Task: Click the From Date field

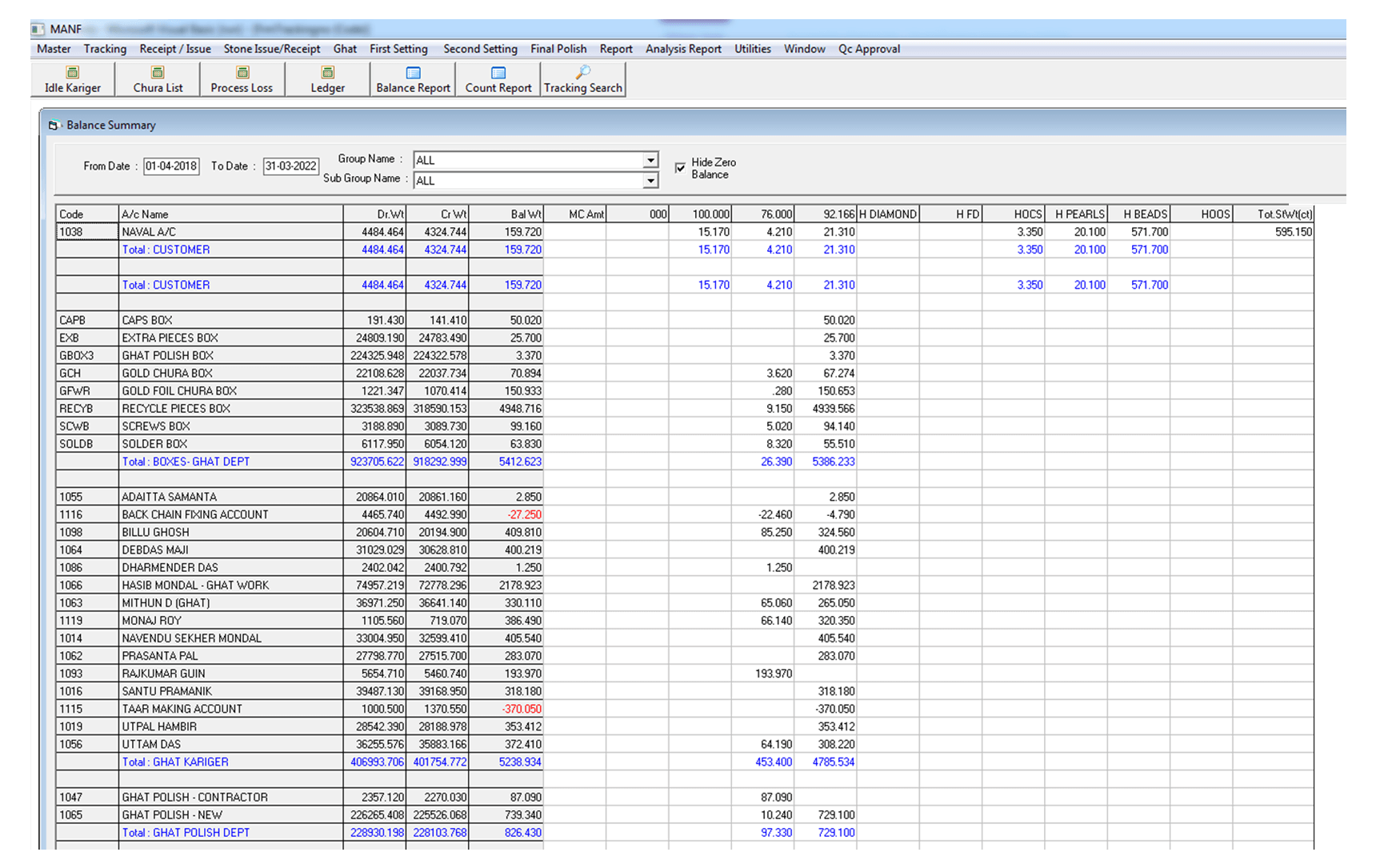Action: [x=171, y=166]
